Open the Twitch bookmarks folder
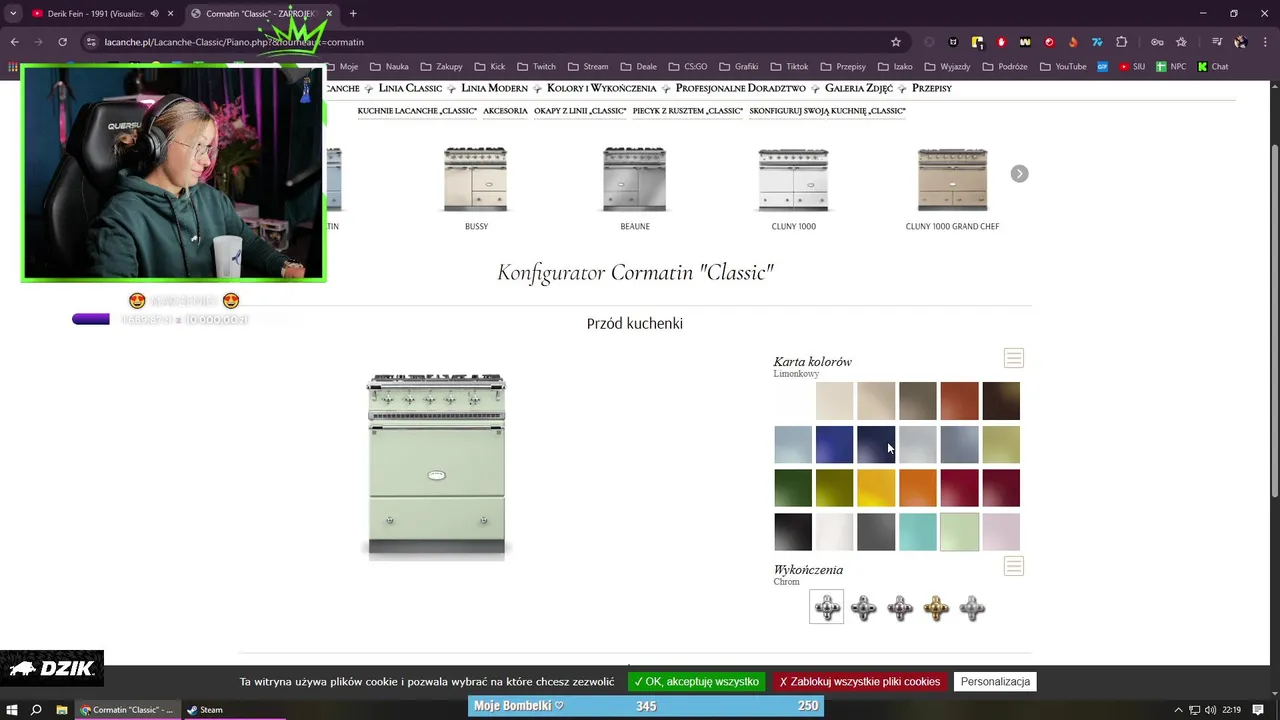This screenshot has width=1280, height=720. pyautogui.click(x=537, y=67)
